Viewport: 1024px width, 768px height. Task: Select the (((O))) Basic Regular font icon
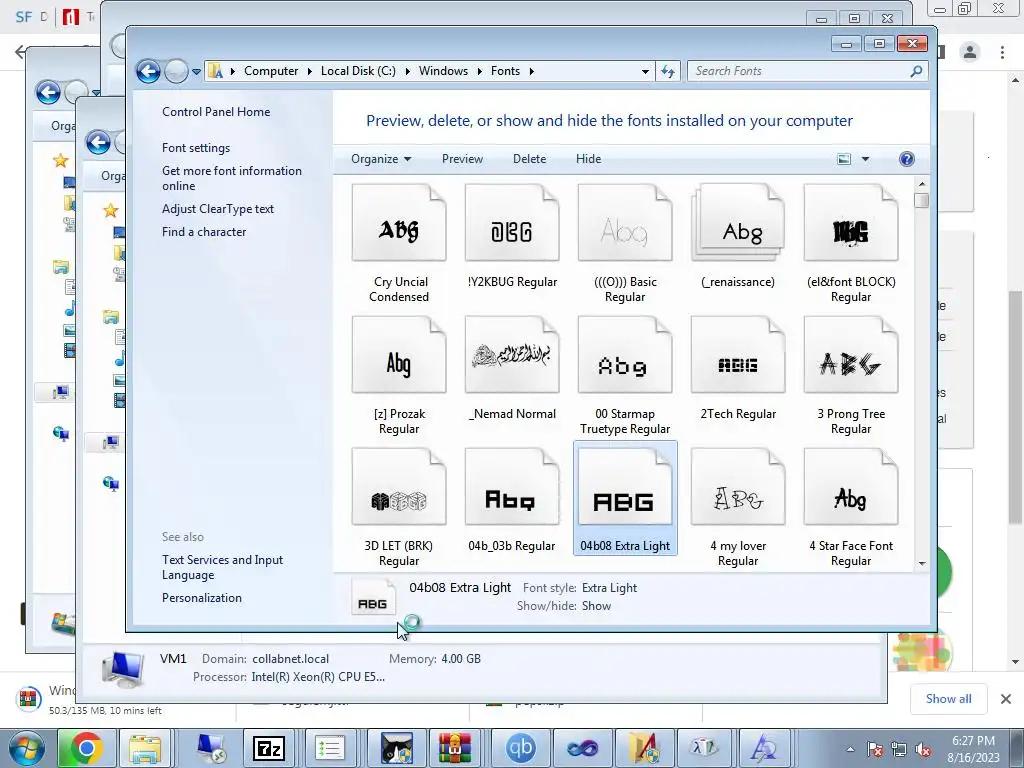click(x=625, y=223)
